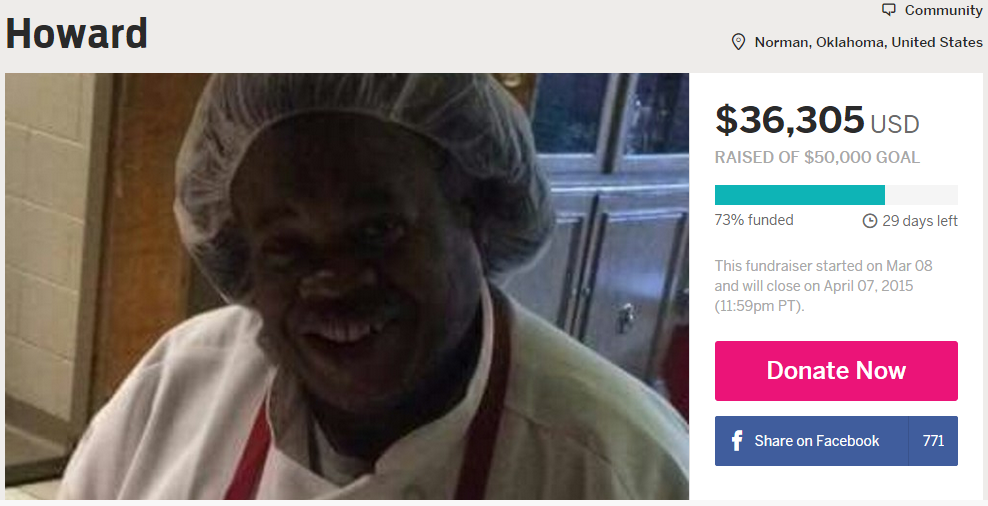Open Norman, Oklahoma, United States location link
Screen dimensions: 988x506
tap(868, 42)
